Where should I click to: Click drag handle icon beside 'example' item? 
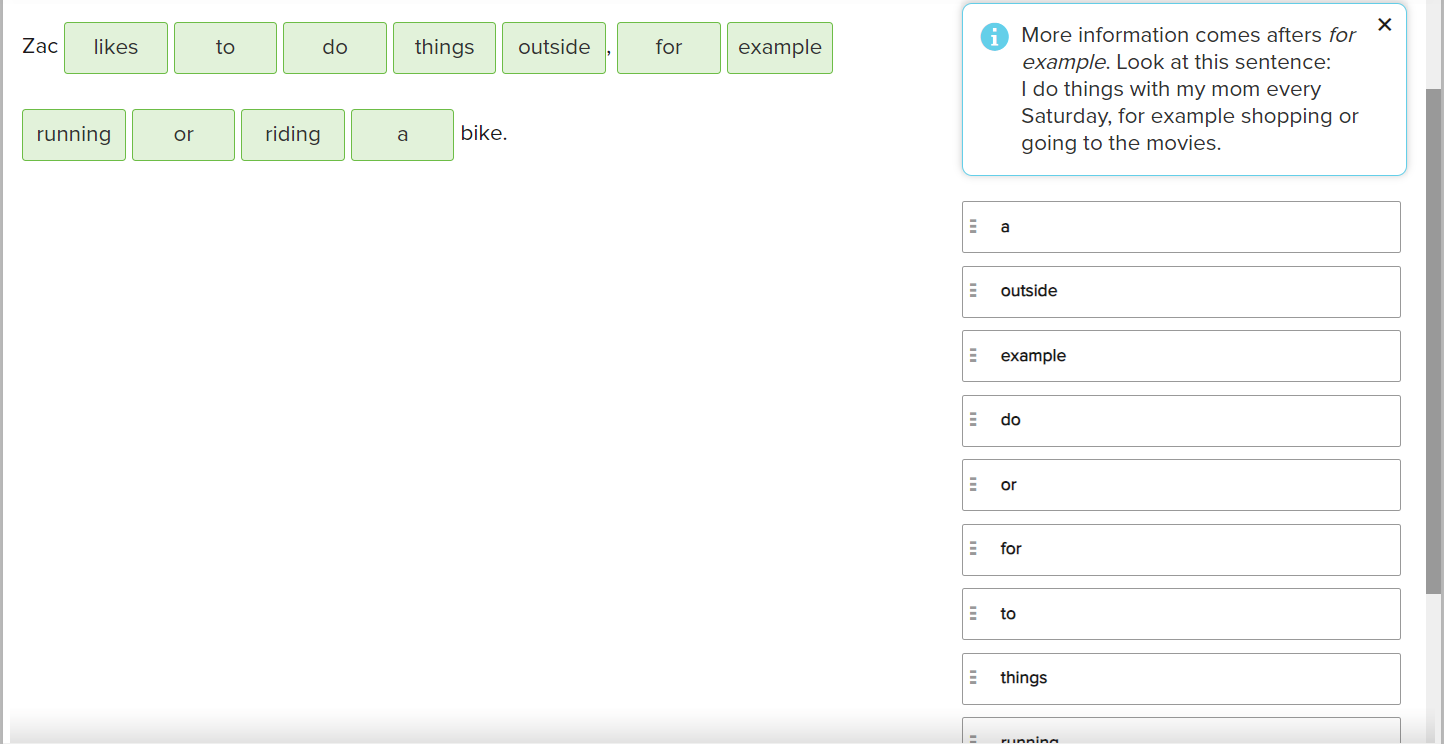point(973,356)
